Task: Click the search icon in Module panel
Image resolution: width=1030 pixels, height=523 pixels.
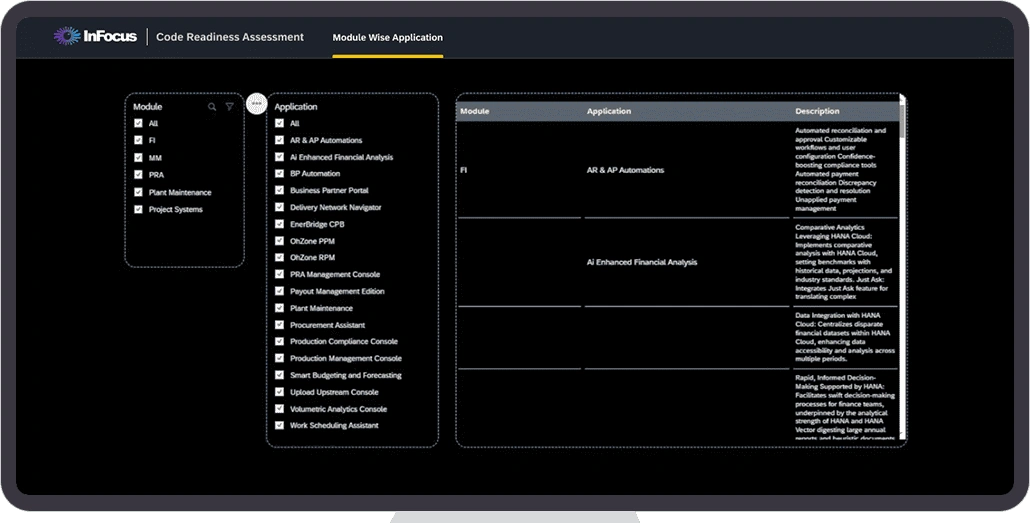Action: (212, 107)
